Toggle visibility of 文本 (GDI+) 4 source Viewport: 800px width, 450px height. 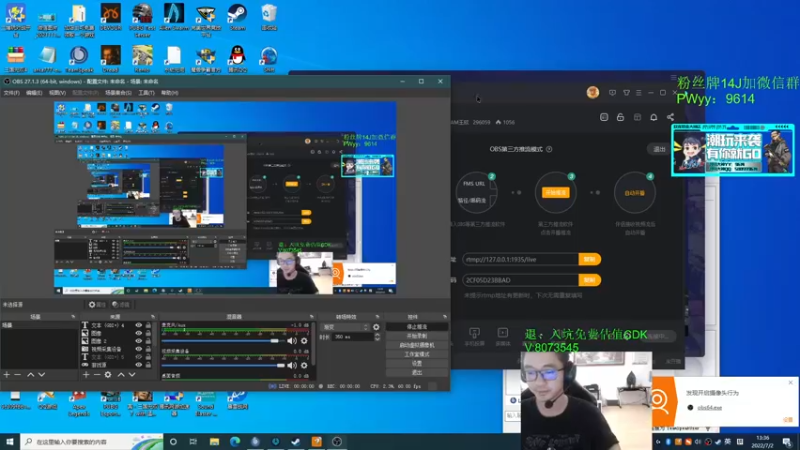pos(138,325)
